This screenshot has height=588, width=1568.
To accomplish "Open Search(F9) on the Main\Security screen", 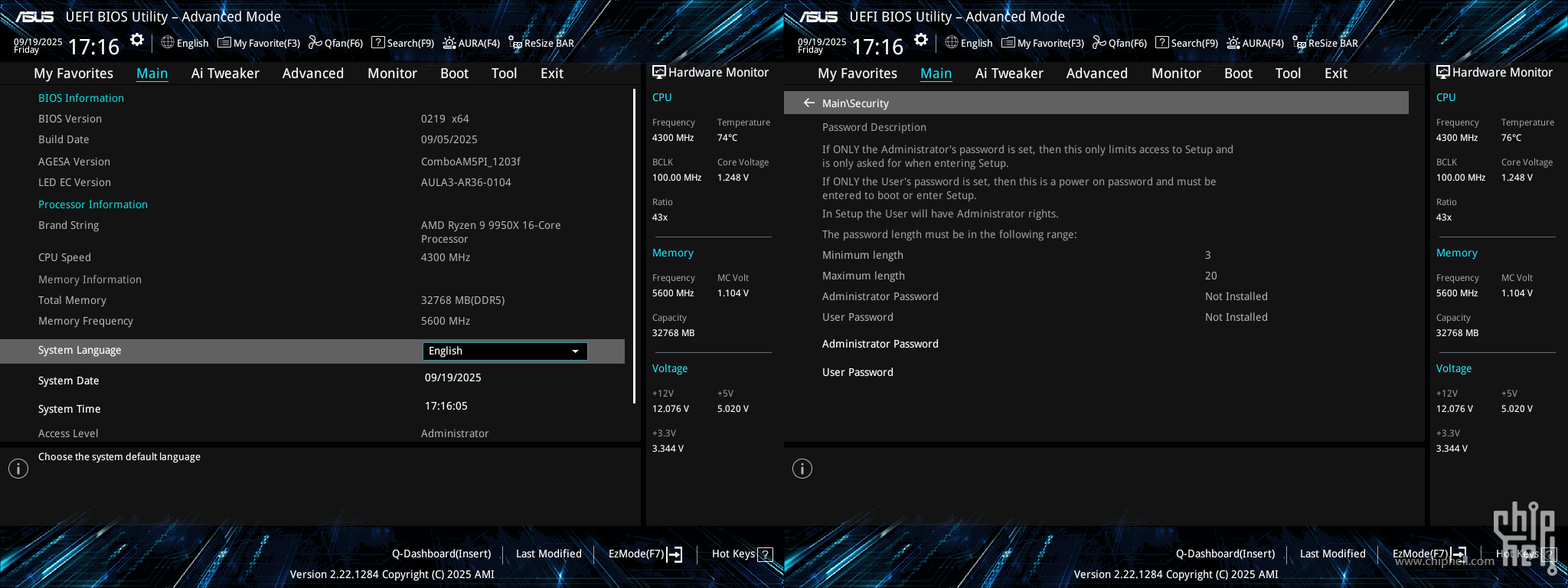I will point(1187,43).
